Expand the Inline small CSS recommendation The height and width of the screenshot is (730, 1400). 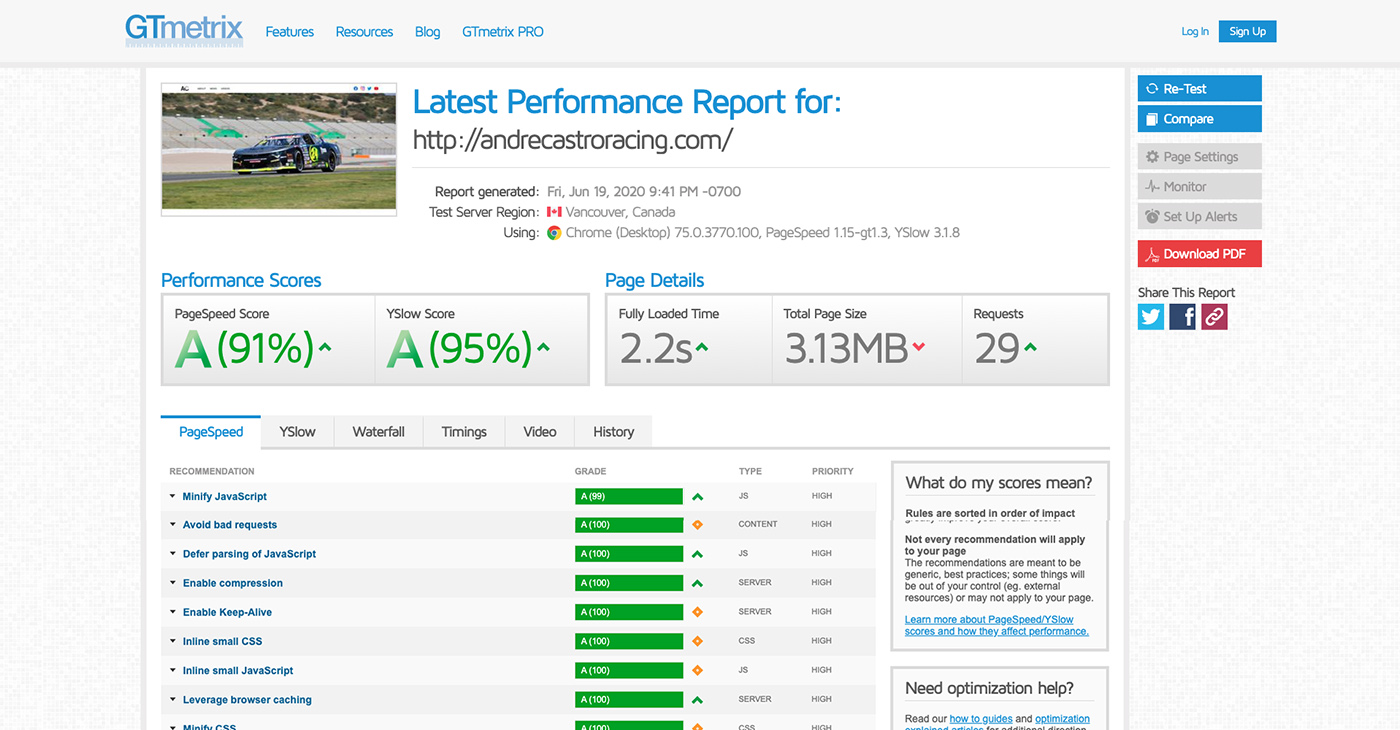point(222,641)
